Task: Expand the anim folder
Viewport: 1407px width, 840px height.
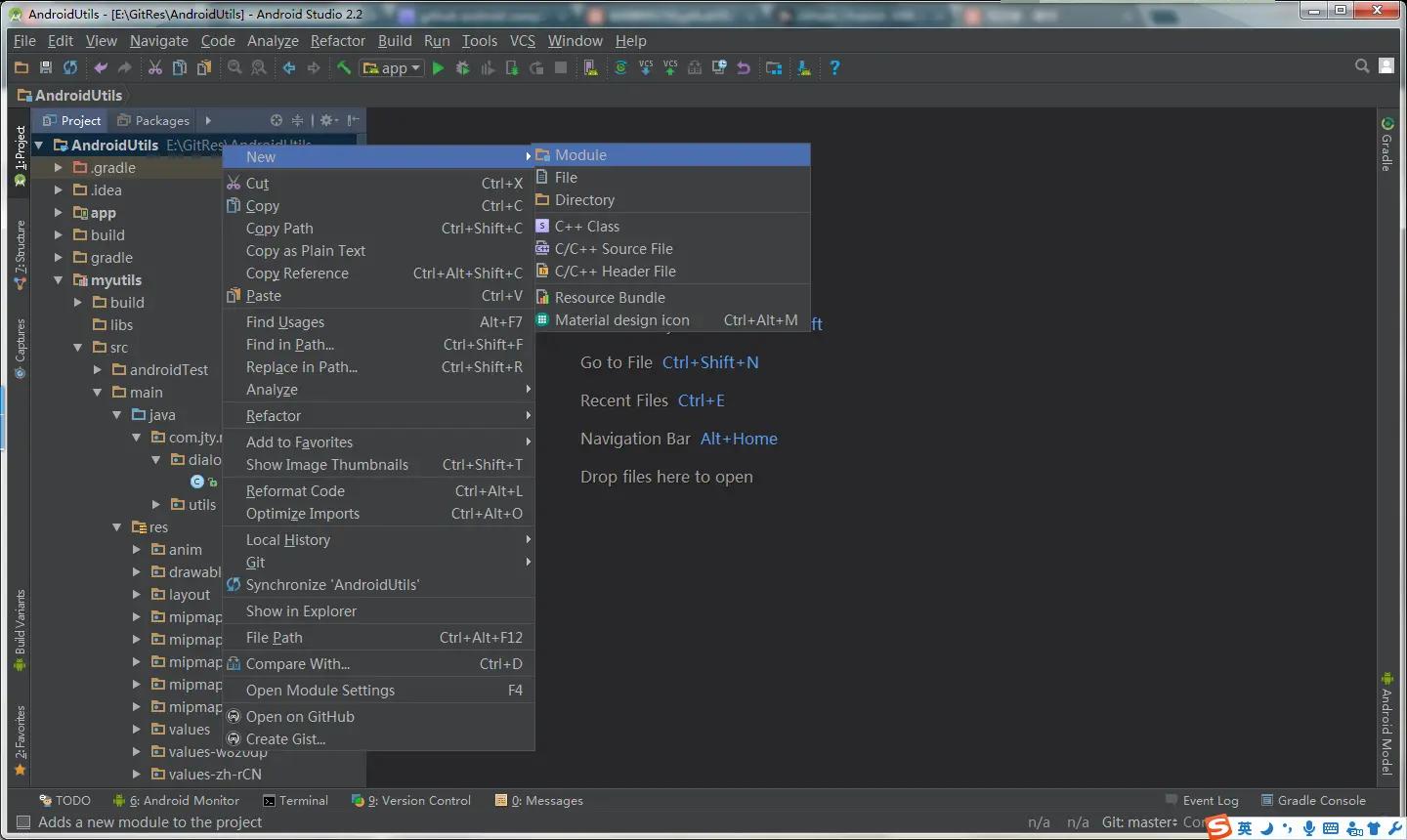Action: pos(137,550)
